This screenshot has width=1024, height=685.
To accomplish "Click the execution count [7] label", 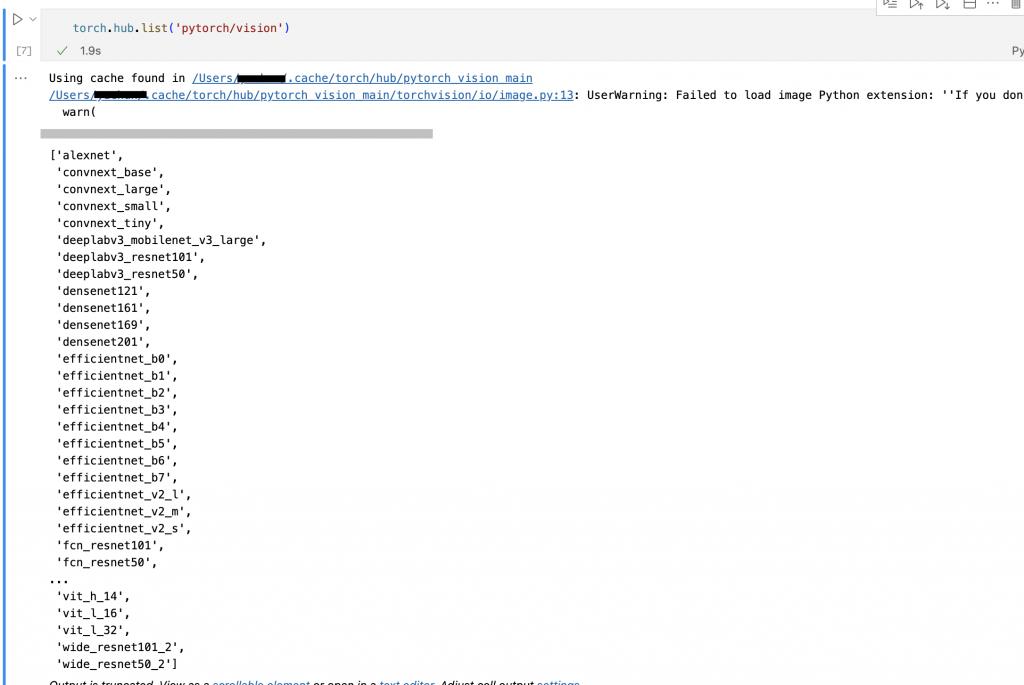I will [x=24, y=50].
